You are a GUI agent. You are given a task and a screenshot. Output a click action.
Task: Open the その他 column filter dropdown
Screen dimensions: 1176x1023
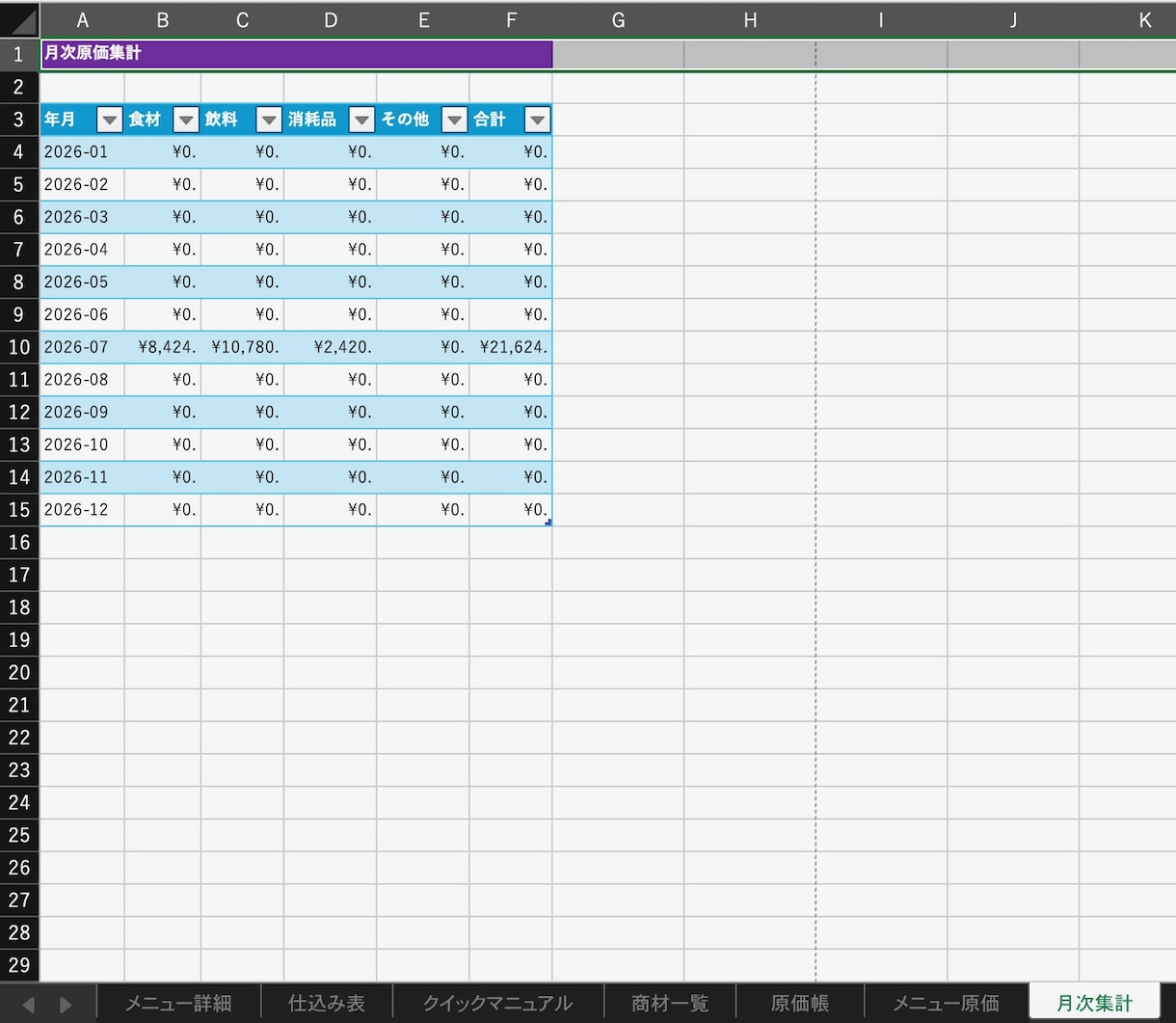[454, 120]
